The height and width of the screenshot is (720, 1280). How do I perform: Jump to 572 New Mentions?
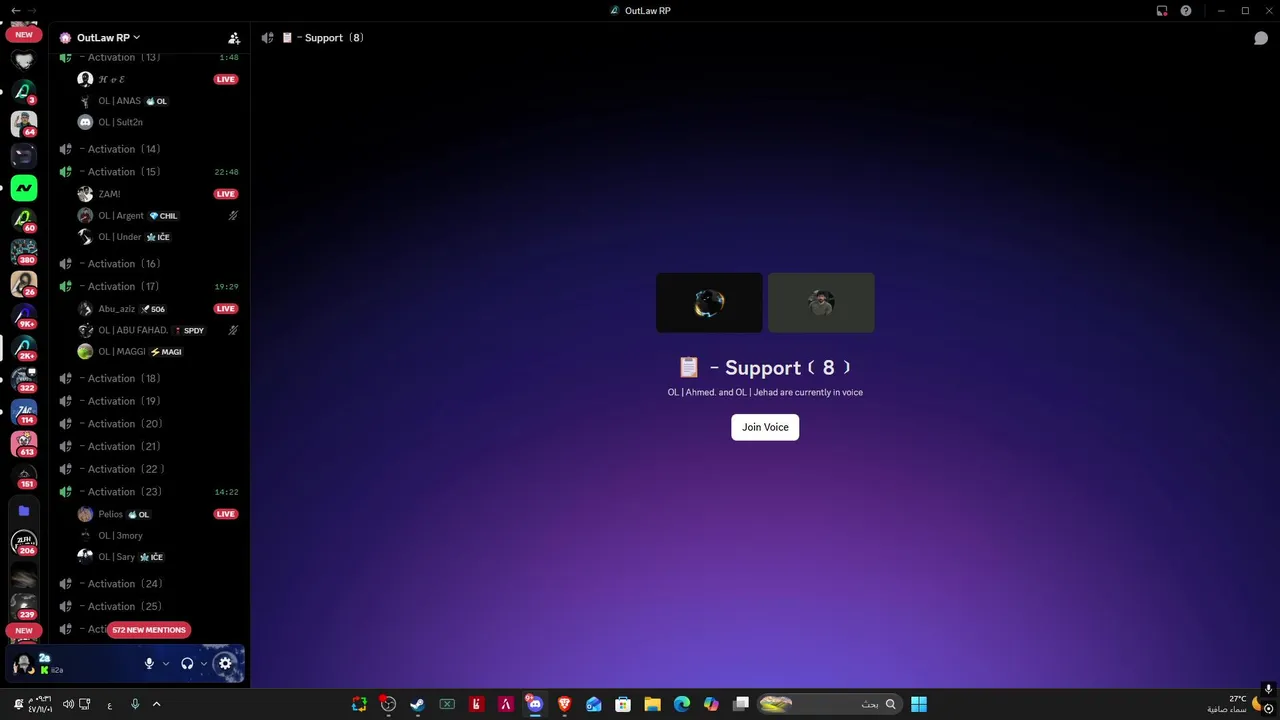coord(149,630)
